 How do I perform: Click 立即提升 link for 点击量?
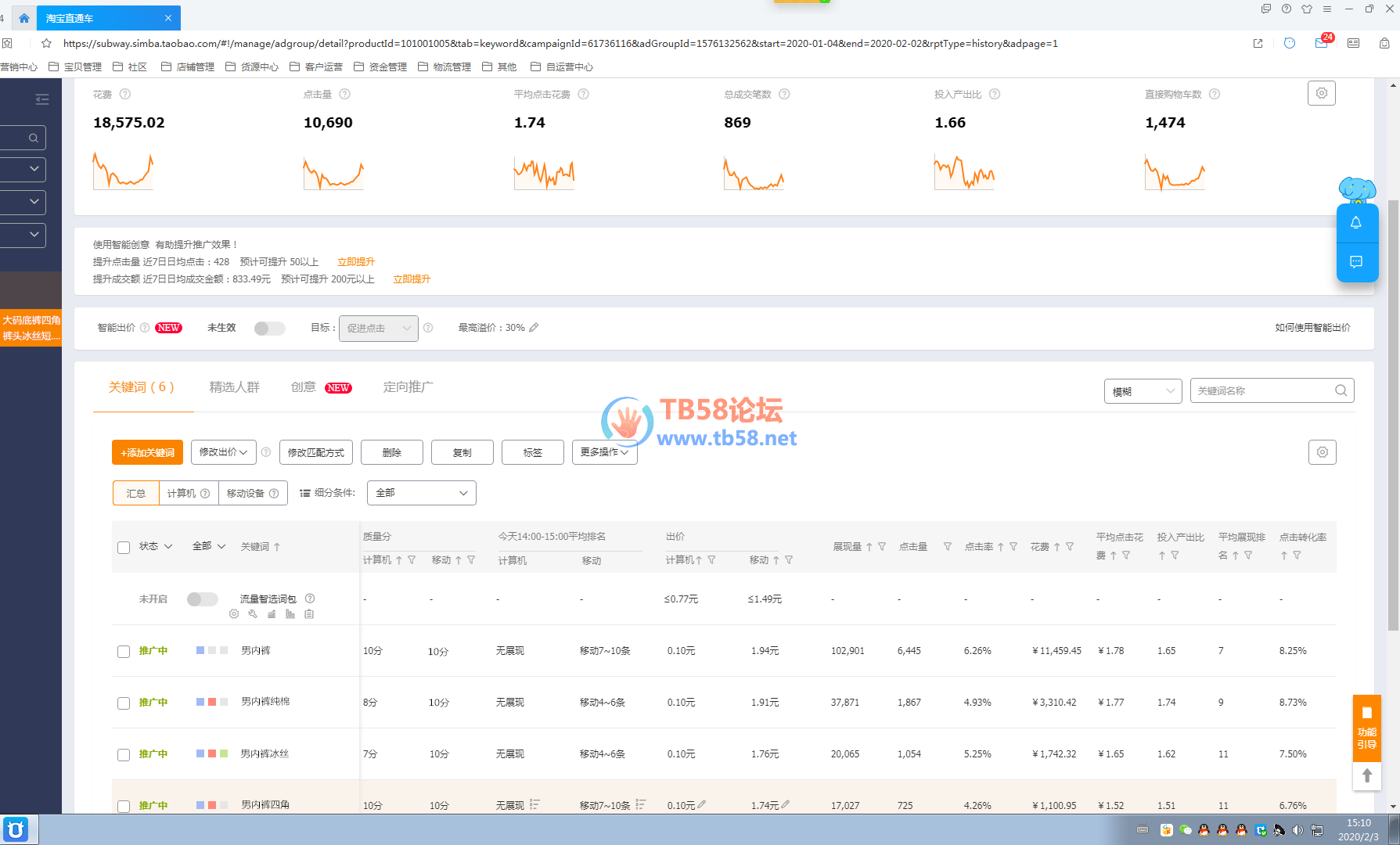[356, 262]
